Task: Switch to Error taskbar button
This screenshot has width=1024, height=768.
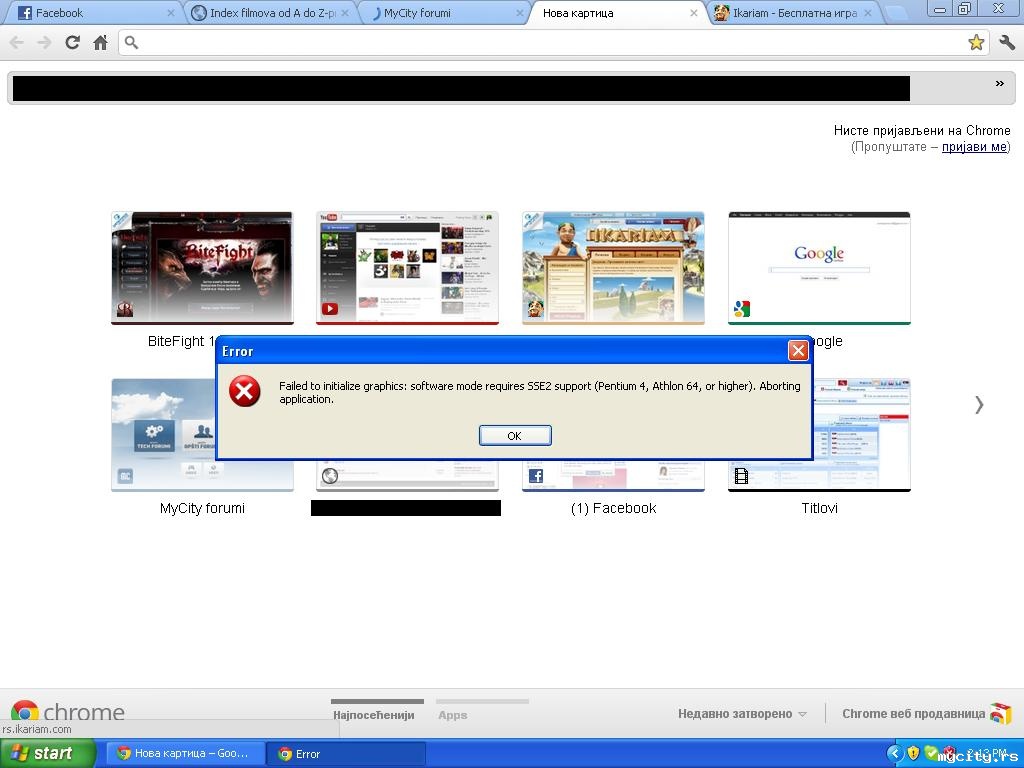Action: 346,754
